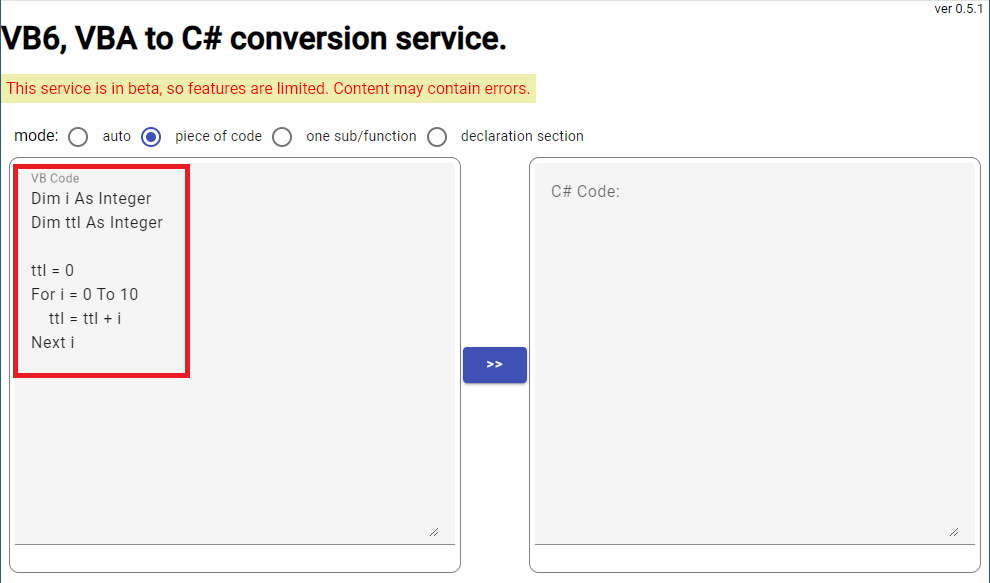Choose the one sub/function radio button
Screen dimensions: 990x583
pos(282,136)
